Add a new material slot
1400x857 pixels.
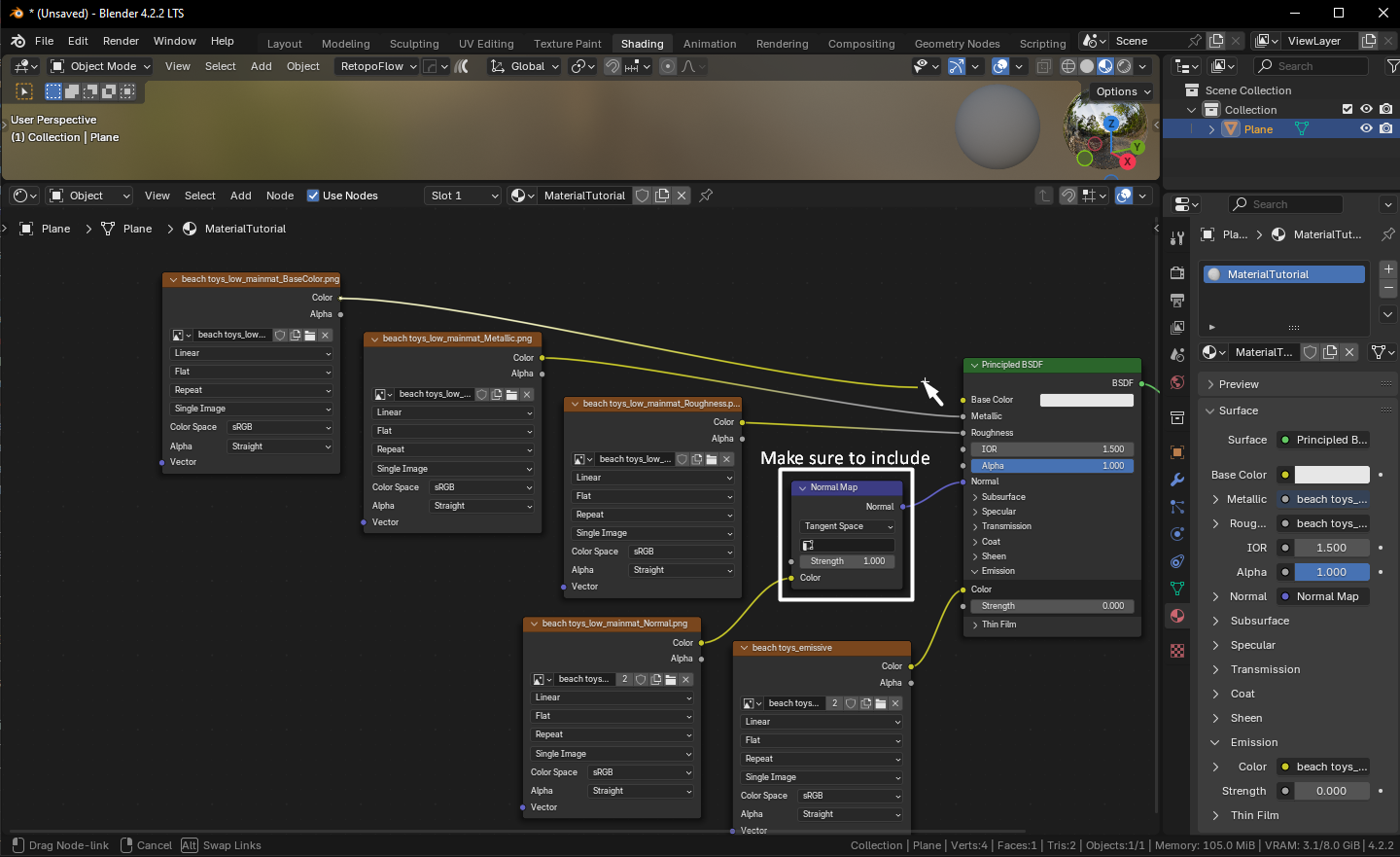pyautogui.click(x=1388, y=269)
